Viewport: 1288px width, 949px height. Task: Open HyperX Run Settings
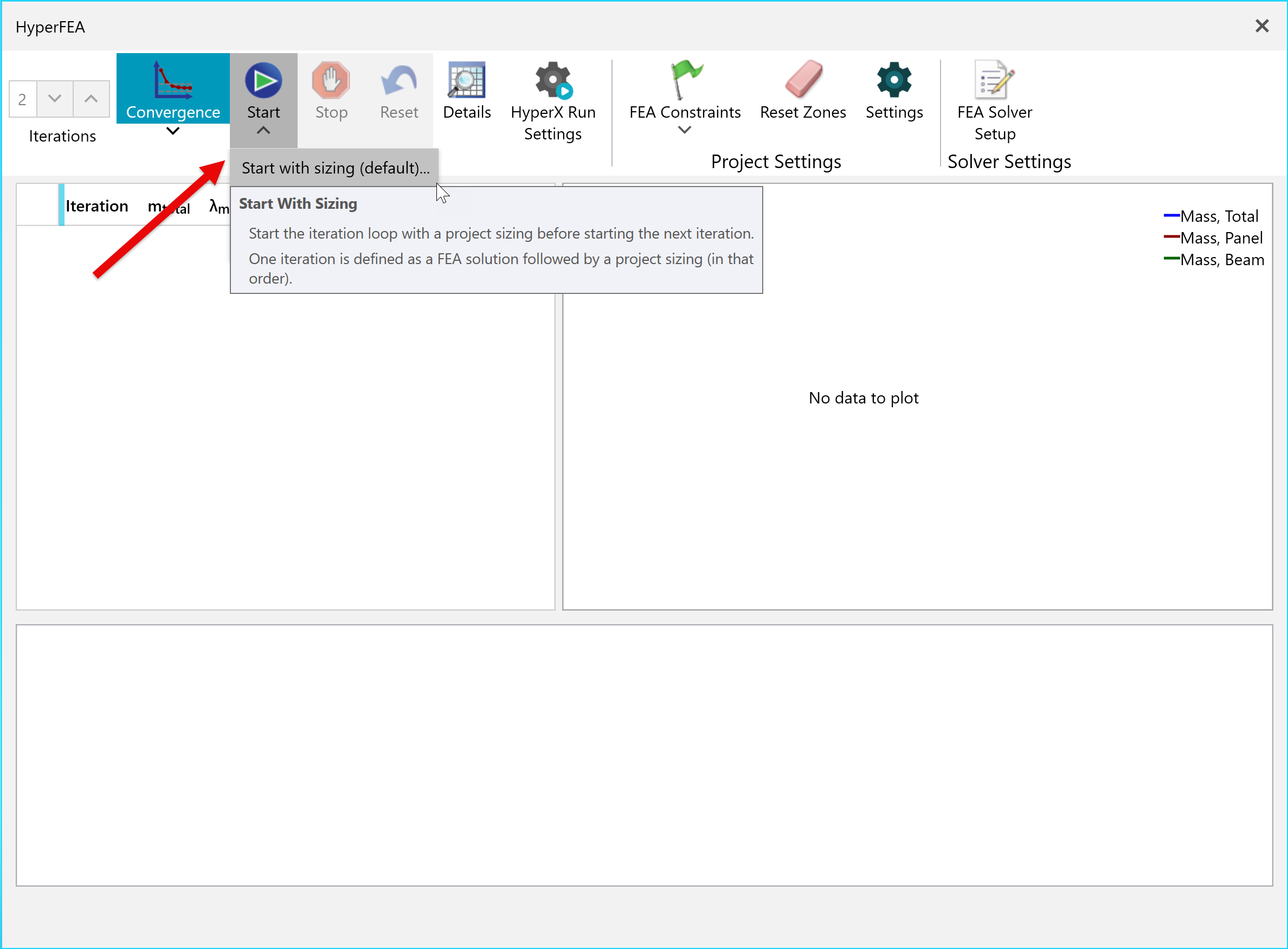[x=553, y=101]
